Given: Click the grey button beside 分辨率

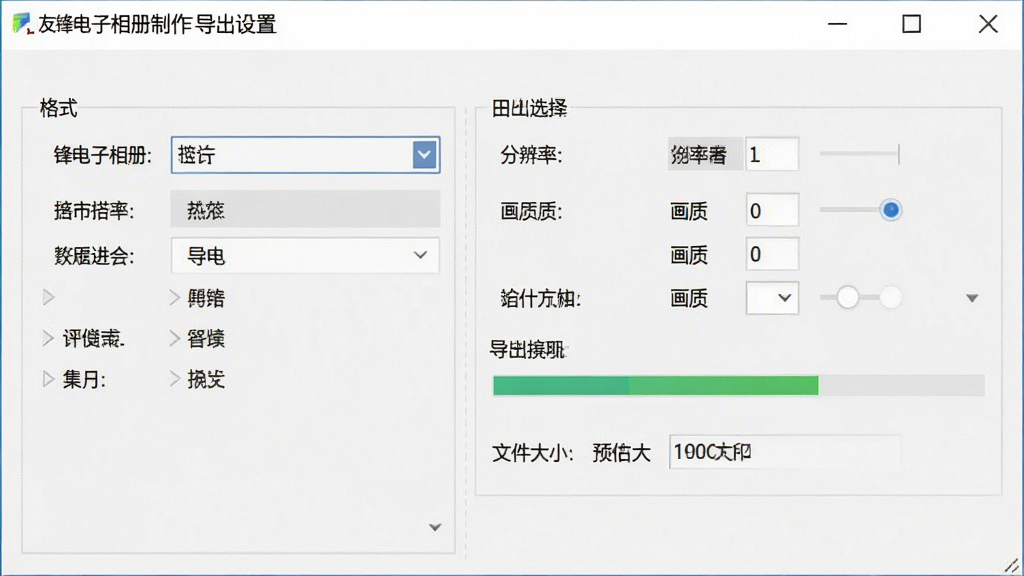Looking at the screenshot, I should [705, 155].
